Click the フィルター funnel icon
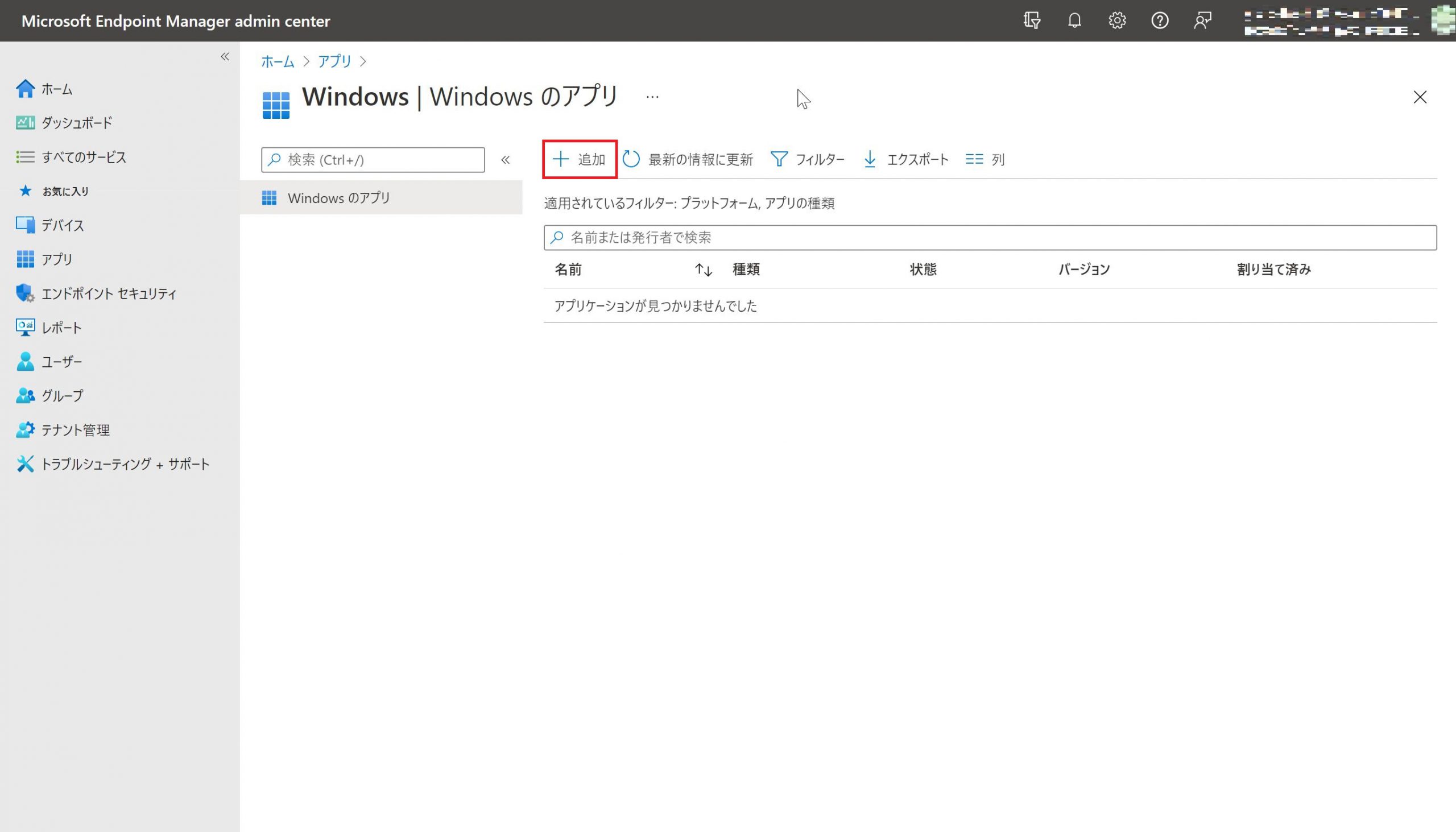Screen dimensions: 1456x832 coord(779,159)
